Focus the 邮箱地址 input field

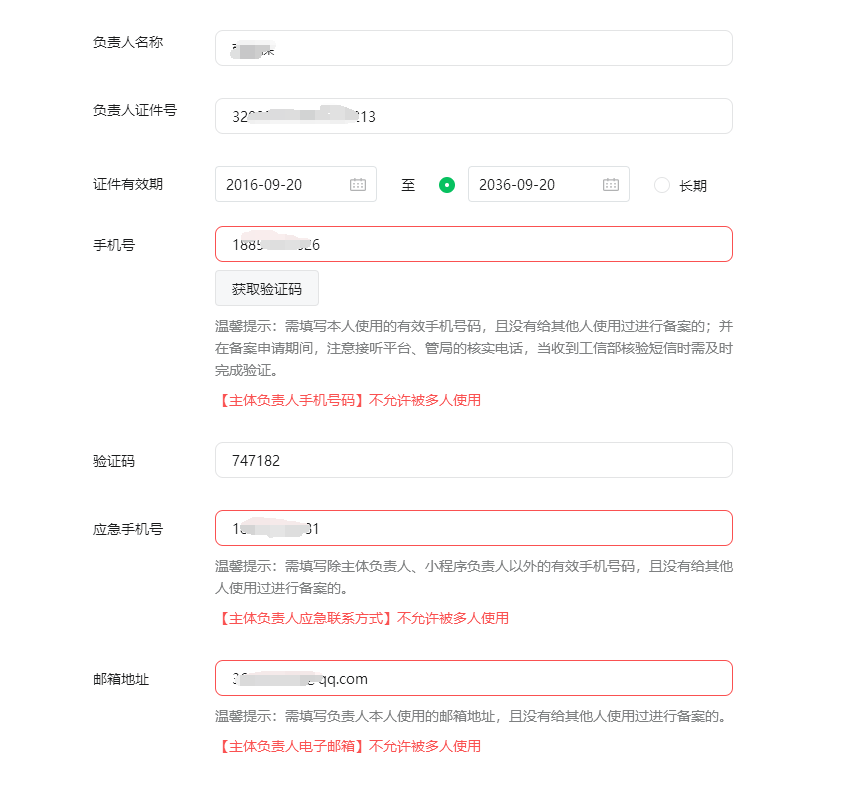point(474,678)
